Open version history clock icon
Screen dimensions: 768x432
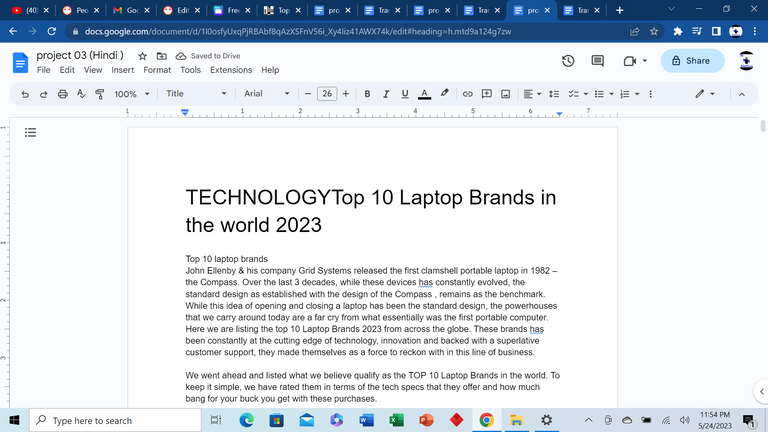(x=568, y=61)
